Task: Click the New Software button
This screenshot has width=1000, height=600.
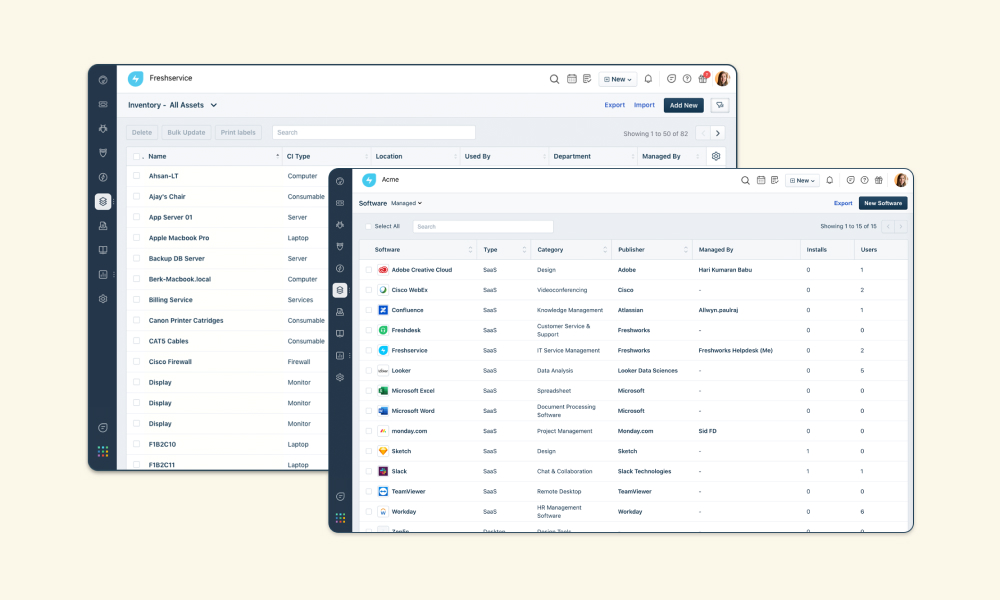Action: click(883, 203)
